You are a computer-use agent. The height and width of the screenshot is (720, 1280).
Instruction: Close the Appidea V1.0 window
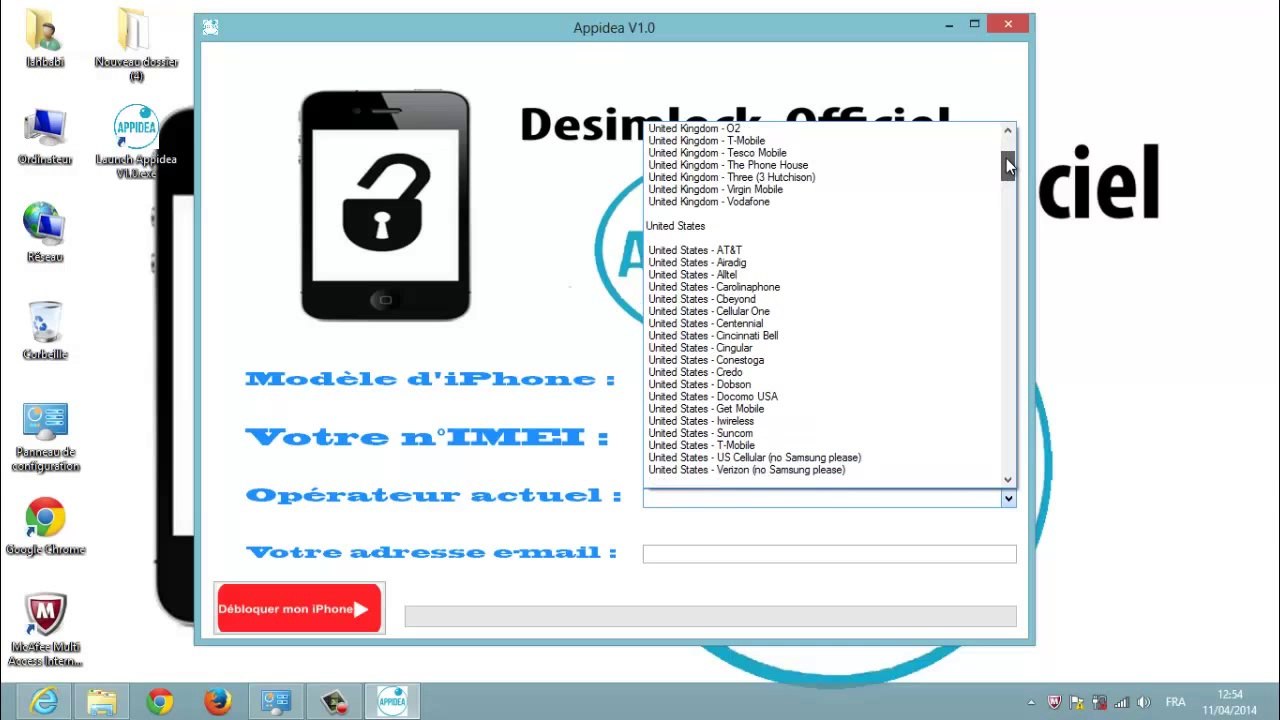pyautogui.click(x=1008, y=24)
